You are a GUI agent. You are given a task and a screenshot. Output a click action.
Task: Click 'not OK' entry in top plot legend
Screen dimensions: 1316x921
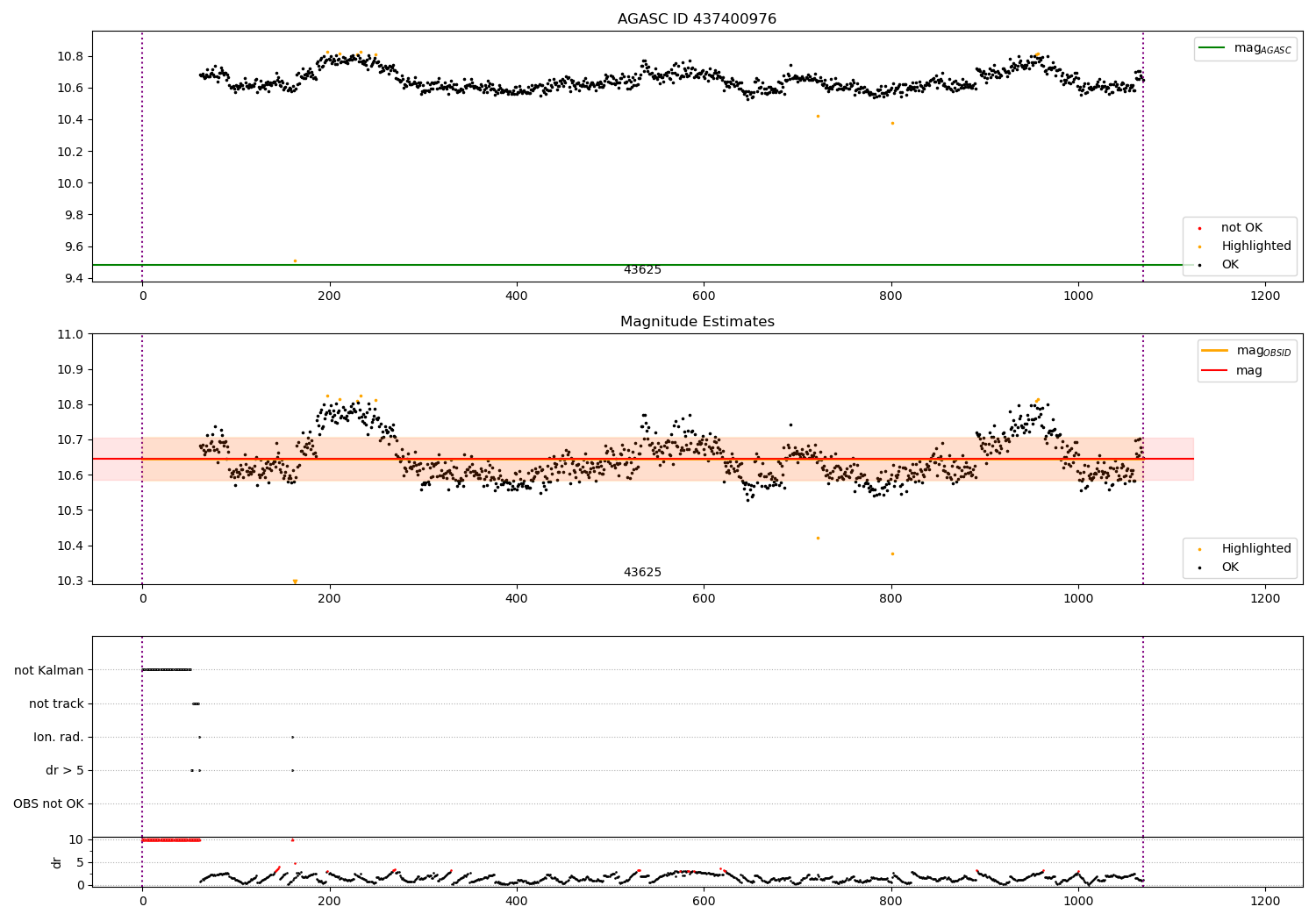(1241, 228)
